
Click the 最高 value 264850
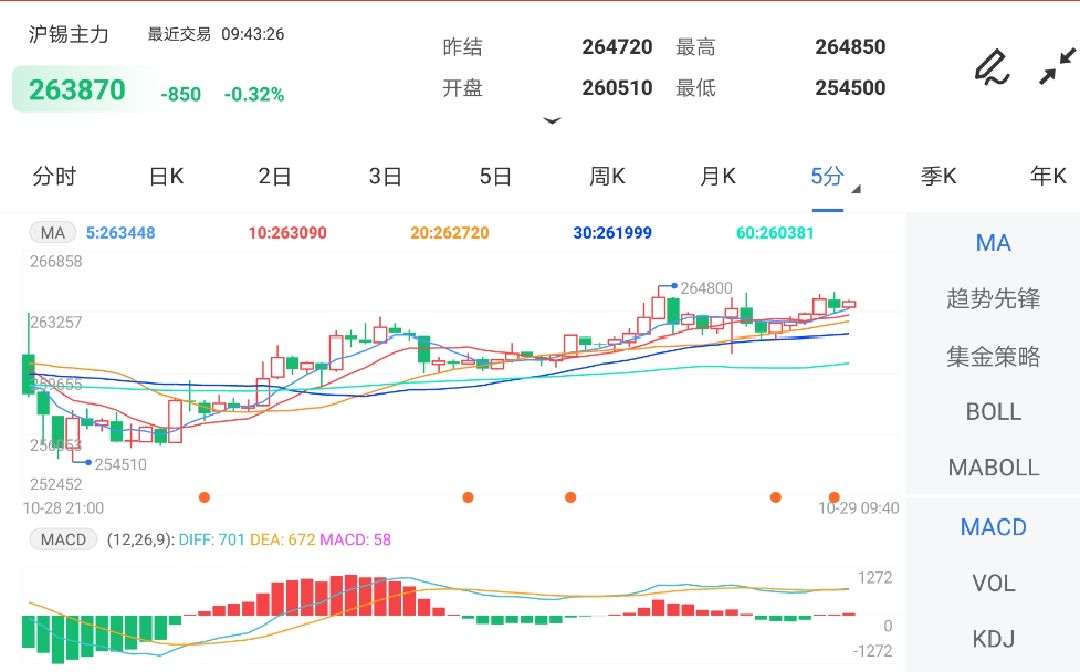850,47
